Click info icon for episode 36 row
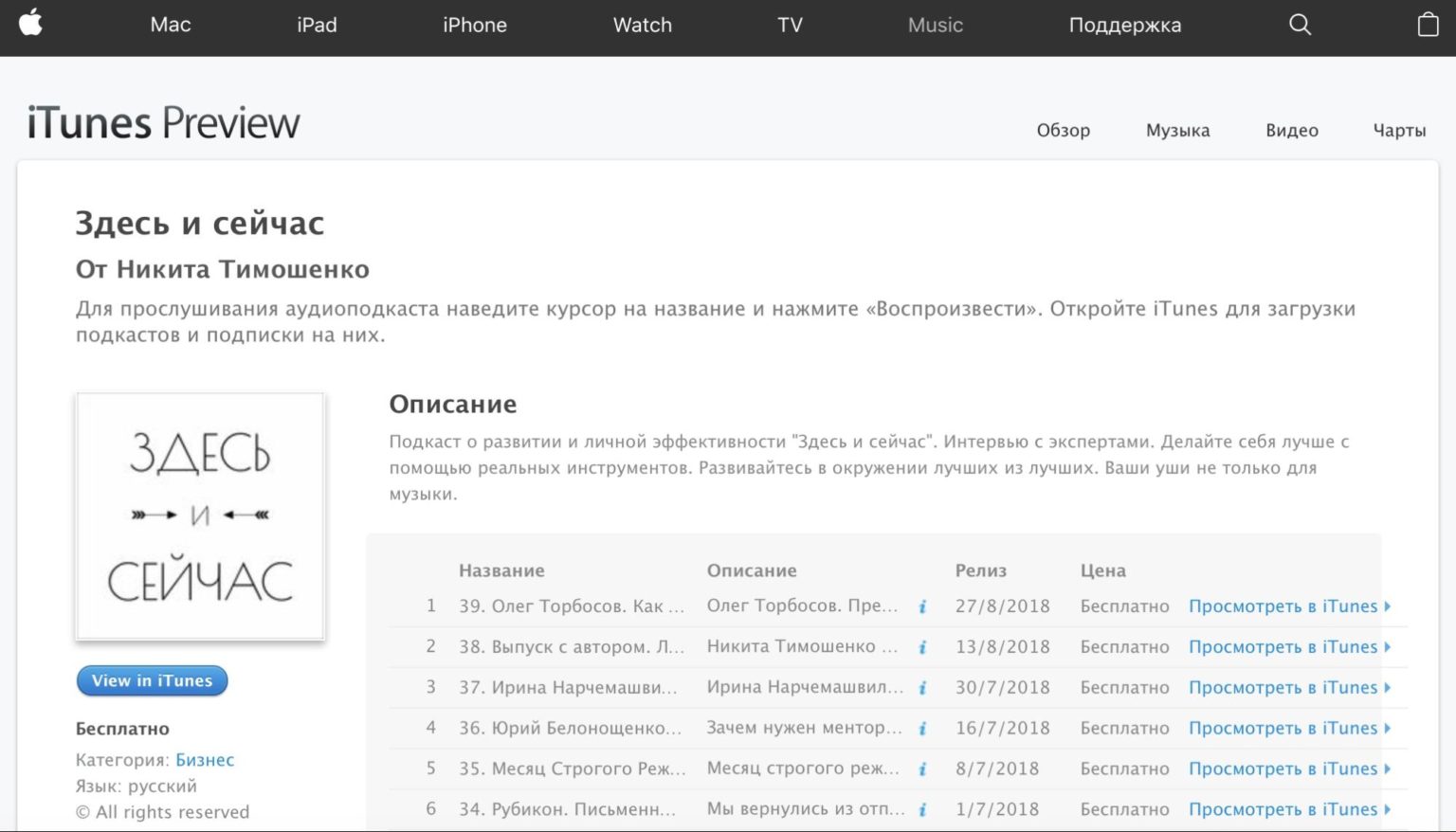The height and width of the screenshot is (832, 1456). click(922, 730)
